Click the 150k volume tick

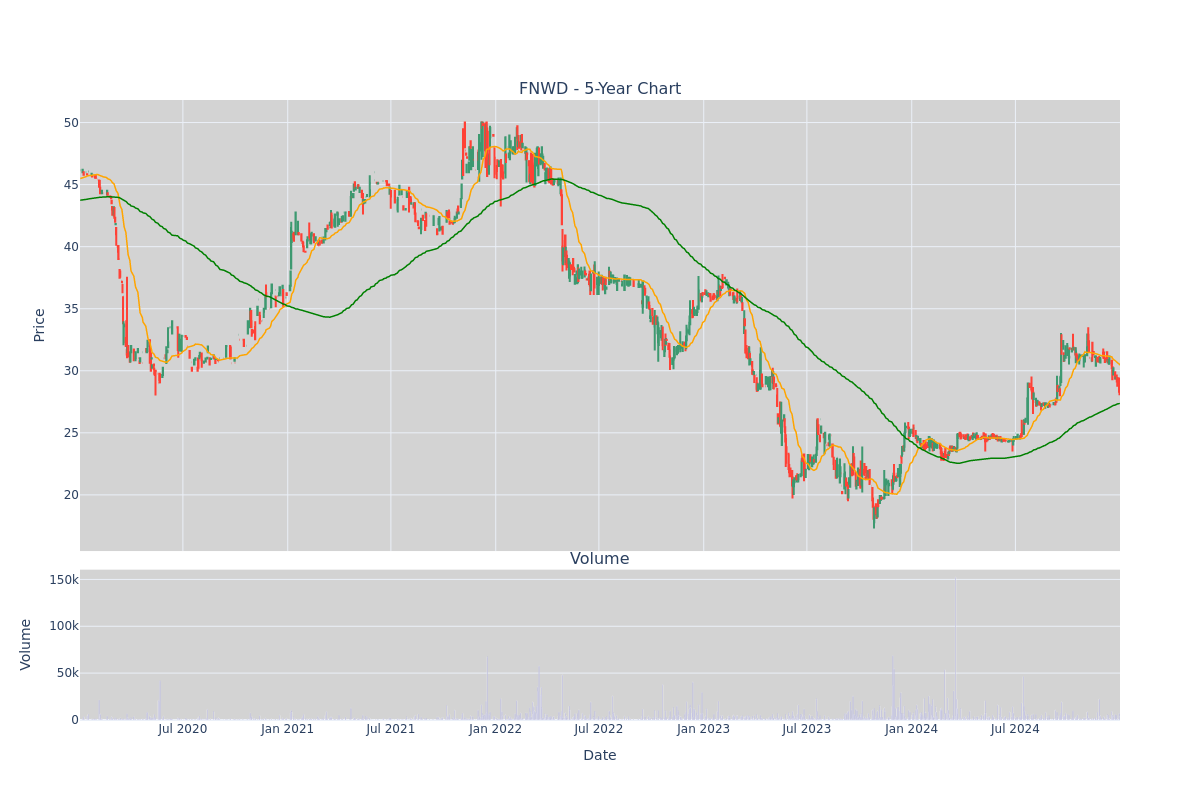click(64, 580)
